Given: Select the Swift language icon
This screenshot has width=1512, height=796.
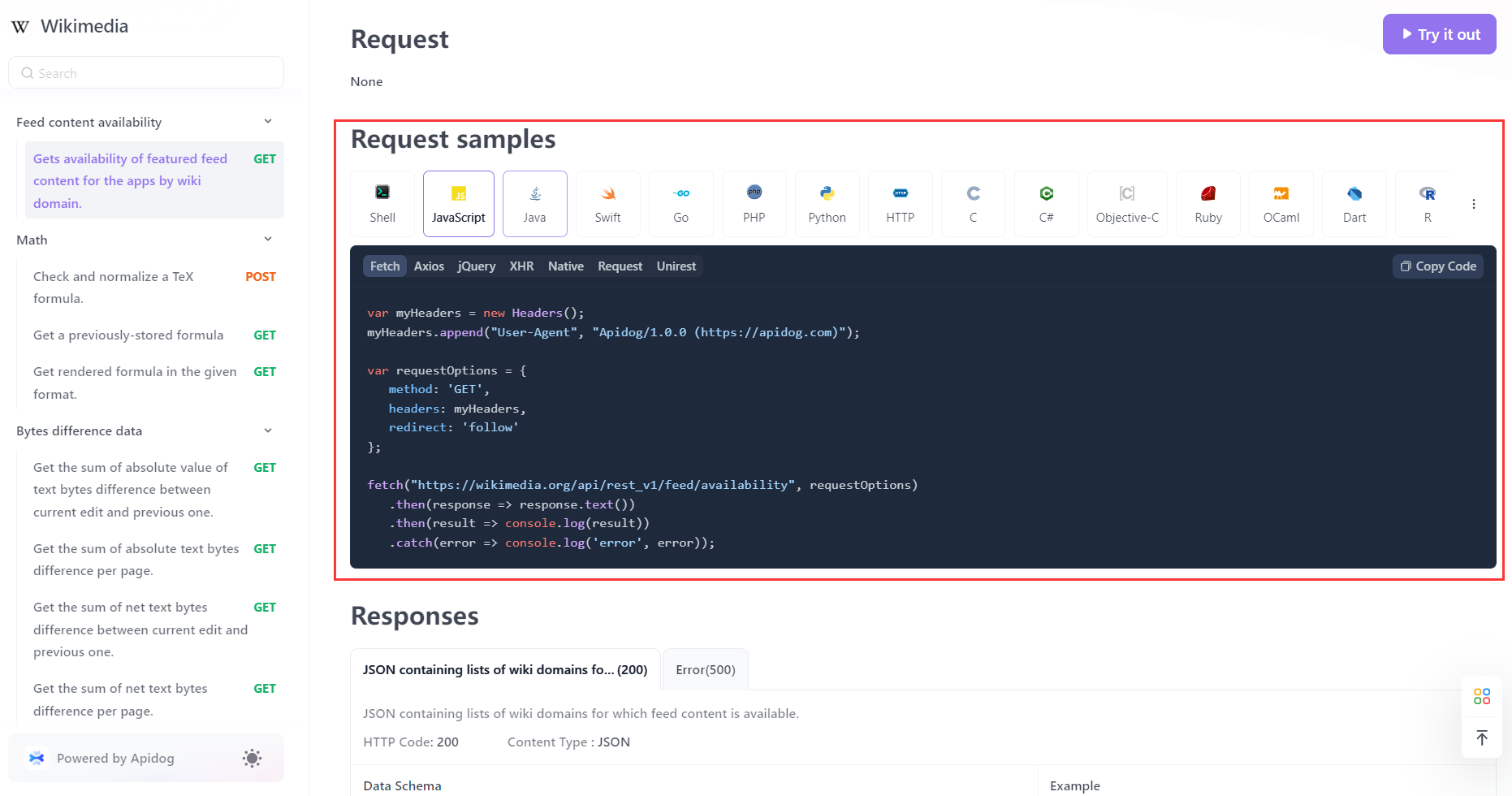Looking at the screenshot, I should (x=608, y=204).
